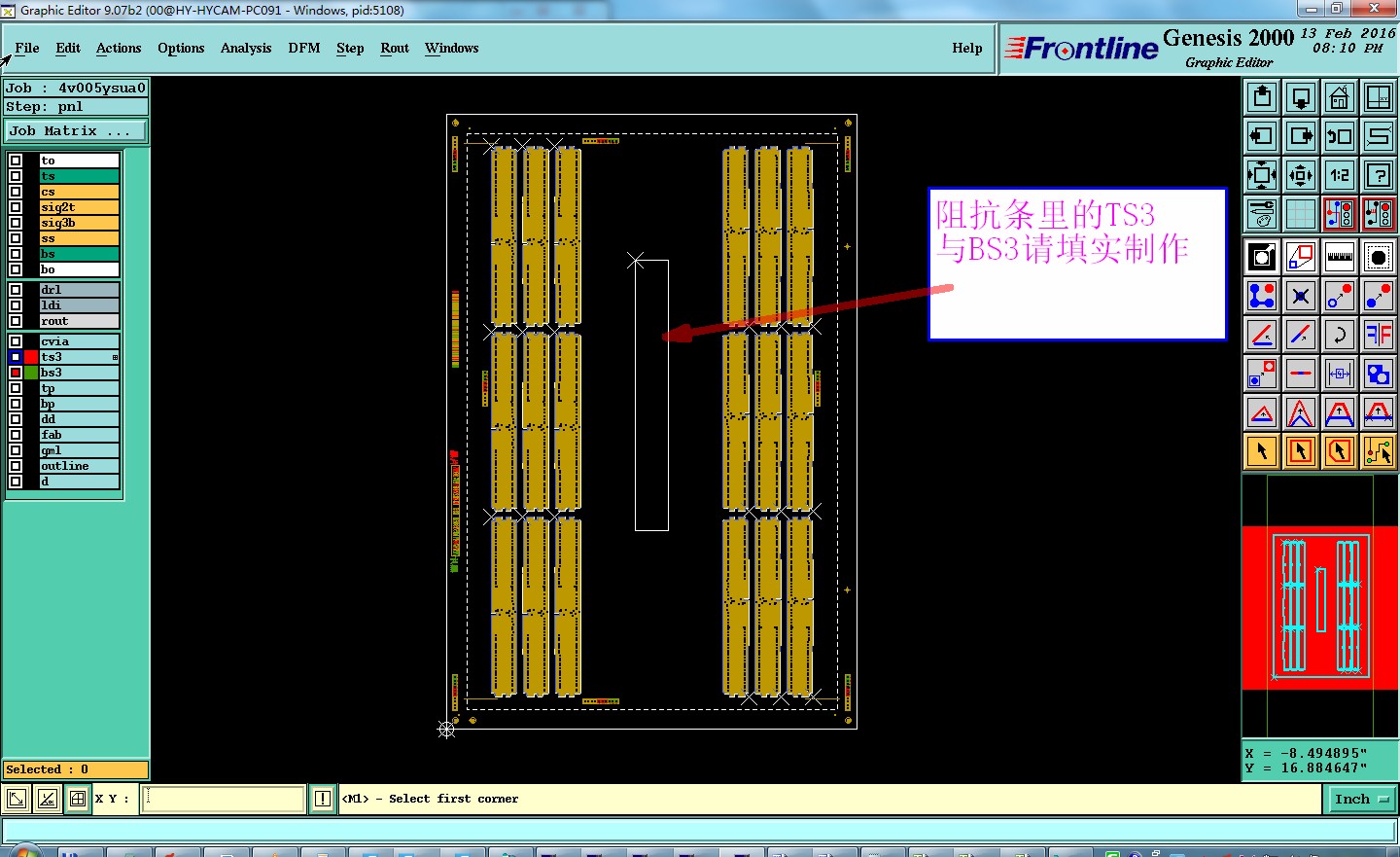Toggle the checkbox for layer ts
Viewport: 1400px width, 857px height.
pyautogui.click(x=16, y=176)
